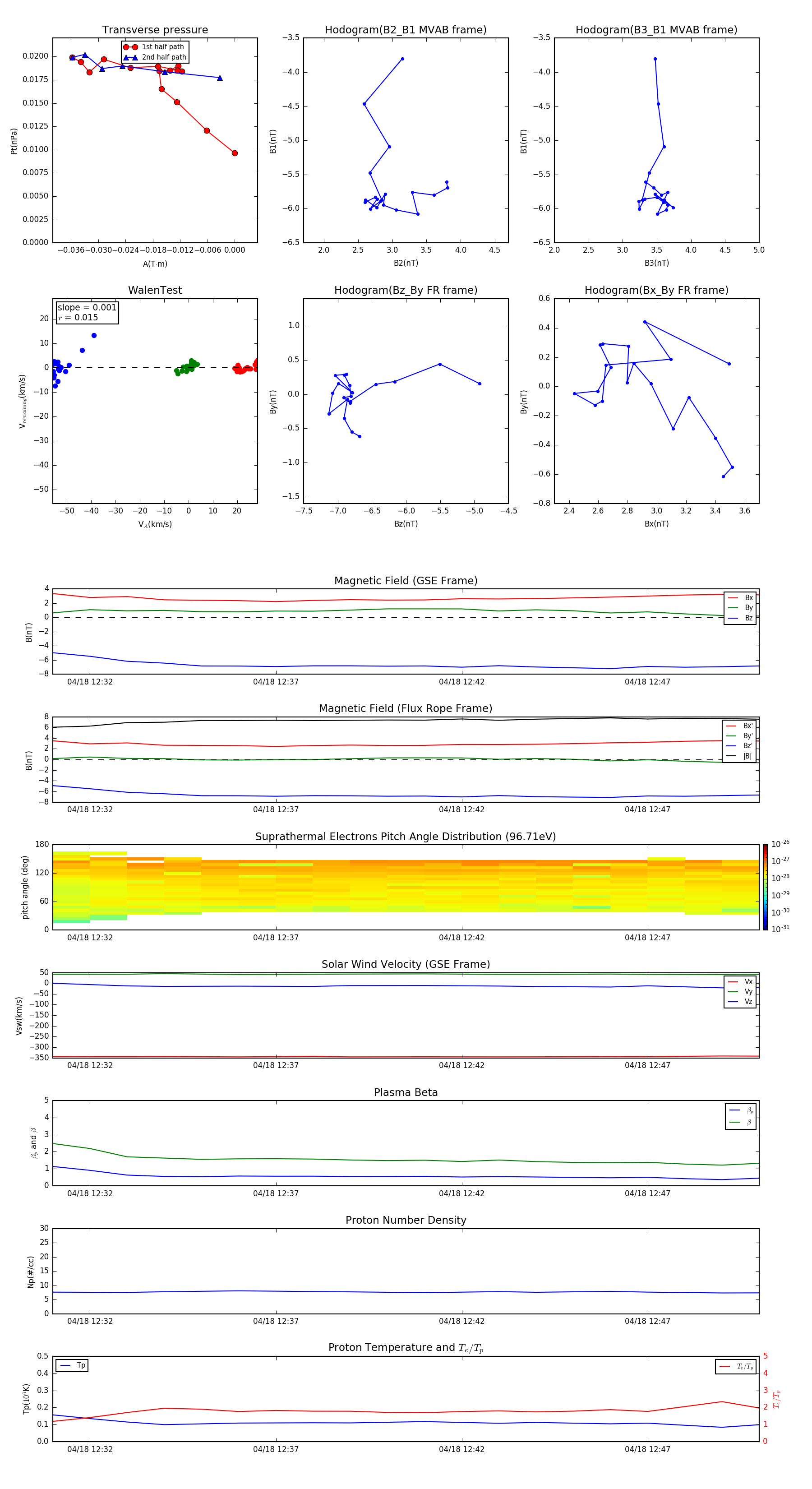Click the 'V_remaining(km/s)' y-axis label
The width and height of the screenshot is (812, 1489).
click(x=23, y=401)
